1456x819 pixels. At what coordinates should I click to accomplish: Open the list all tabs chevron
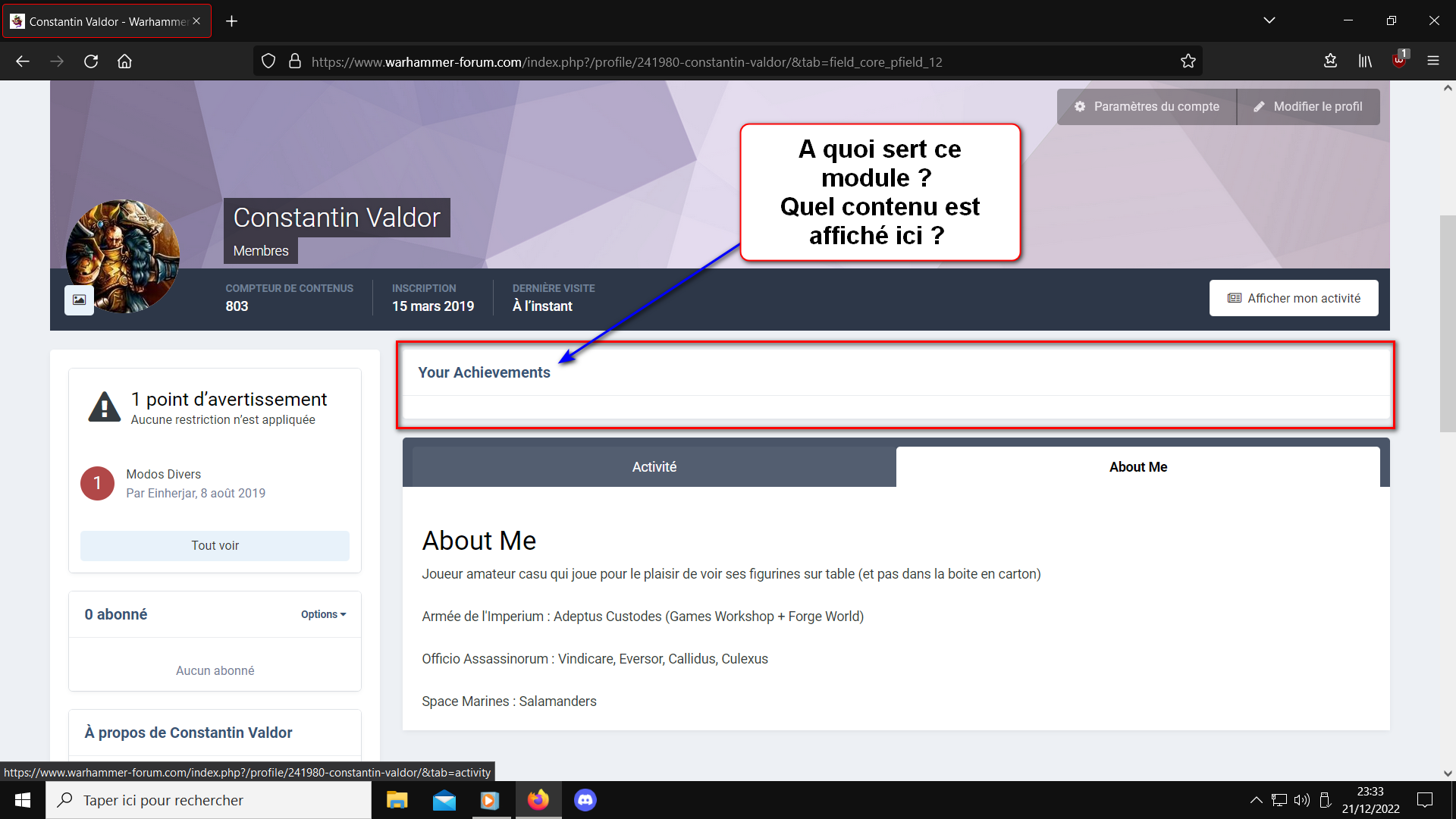[x=1269, y=20]
